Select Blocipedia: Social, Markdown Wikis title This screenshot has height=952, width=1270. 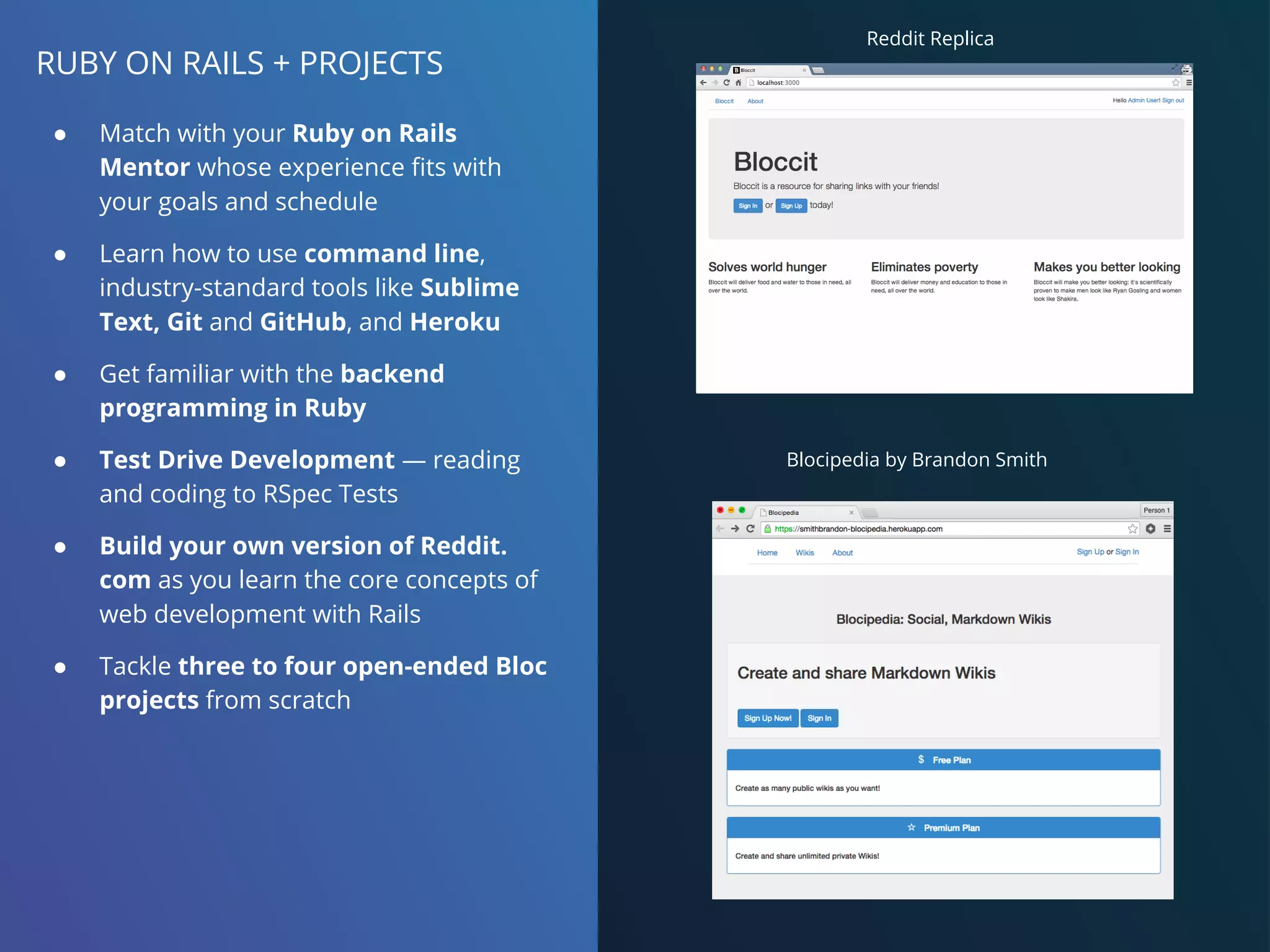click(x=943, y=619)
